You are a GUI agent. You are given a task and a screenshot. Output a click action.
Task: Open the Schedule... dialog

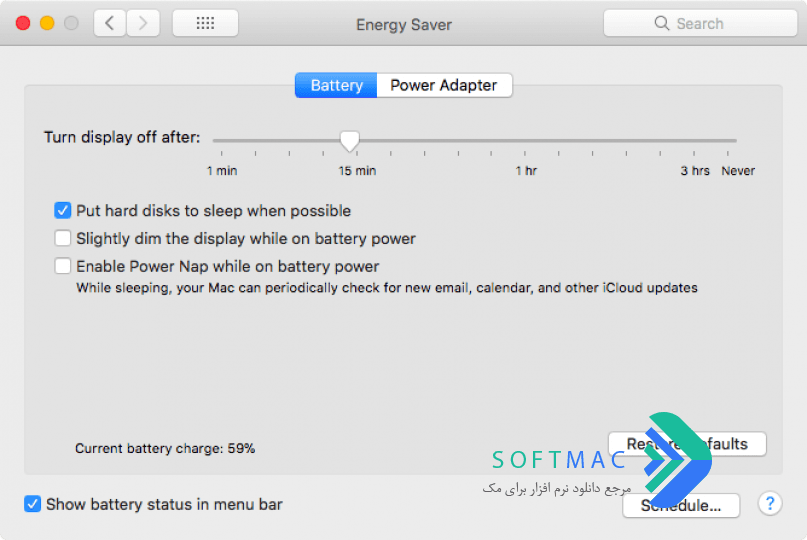(x=681, y=506)
